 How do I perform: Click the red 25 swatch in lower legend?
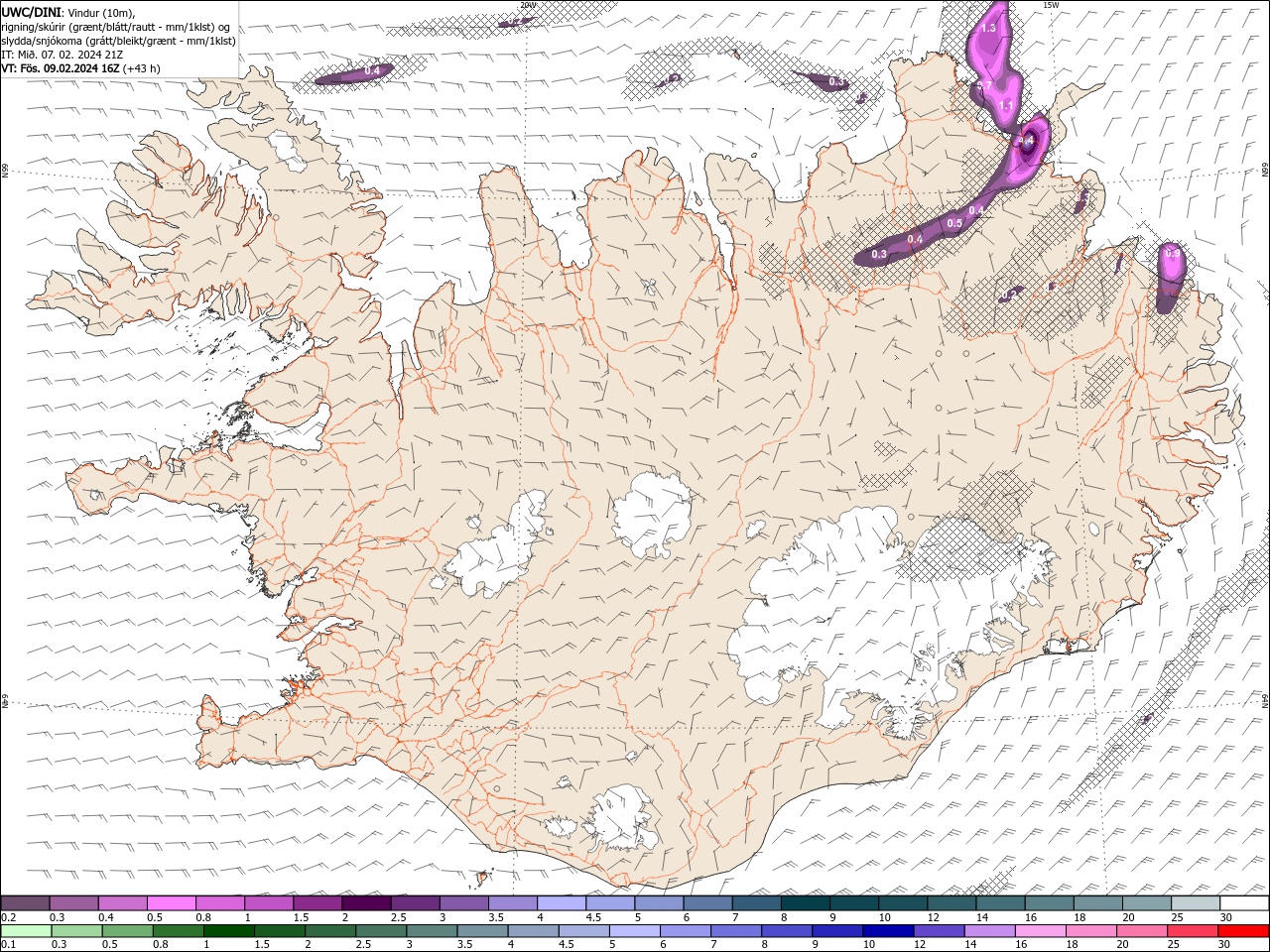(x=1192, y=931)
